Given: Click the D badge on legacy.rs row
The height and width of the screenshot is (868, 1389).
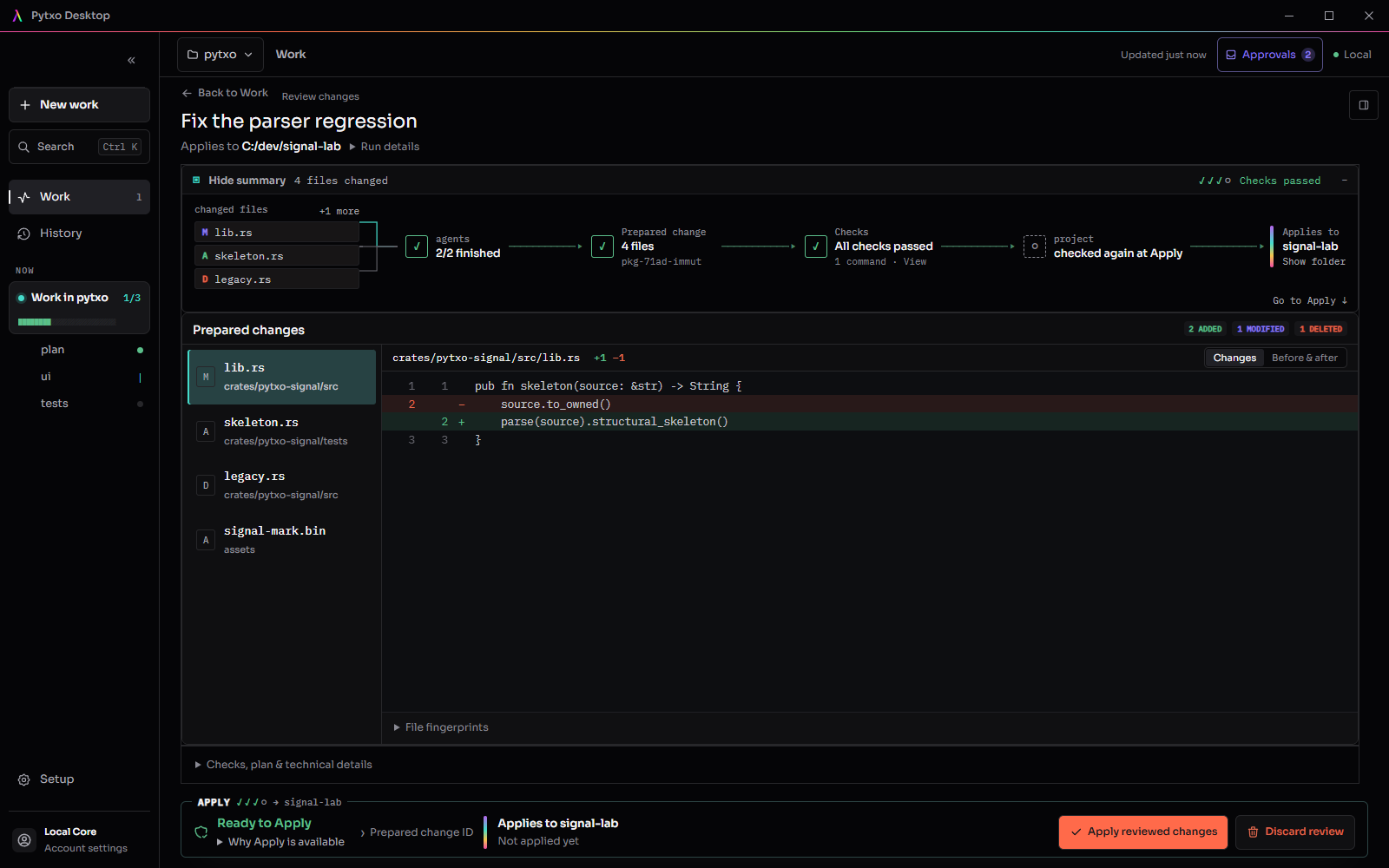Looking at the screenshot, I should (206, 485).
